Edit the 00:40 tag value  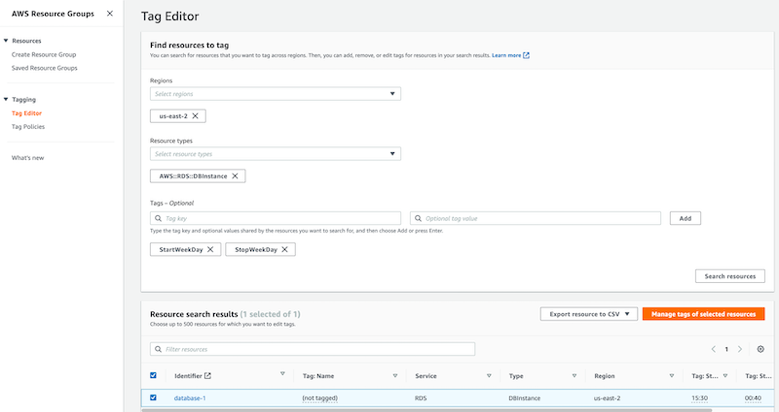(x=753, y=398)
